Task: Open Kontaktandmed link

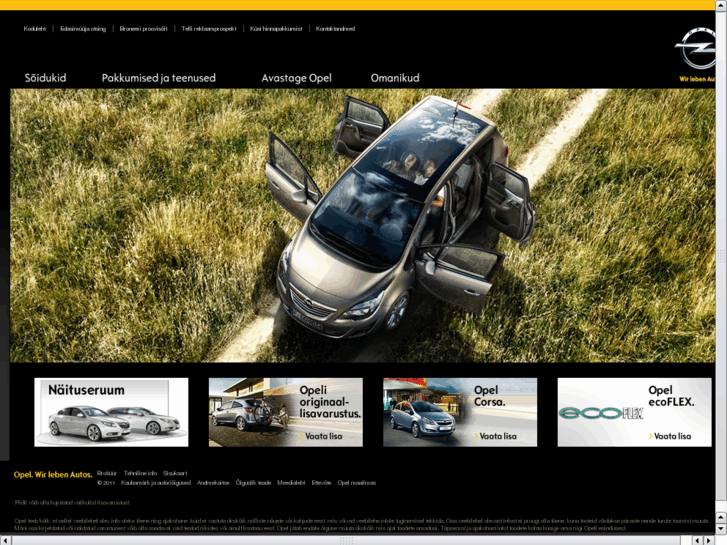Action: pos(335,29)
